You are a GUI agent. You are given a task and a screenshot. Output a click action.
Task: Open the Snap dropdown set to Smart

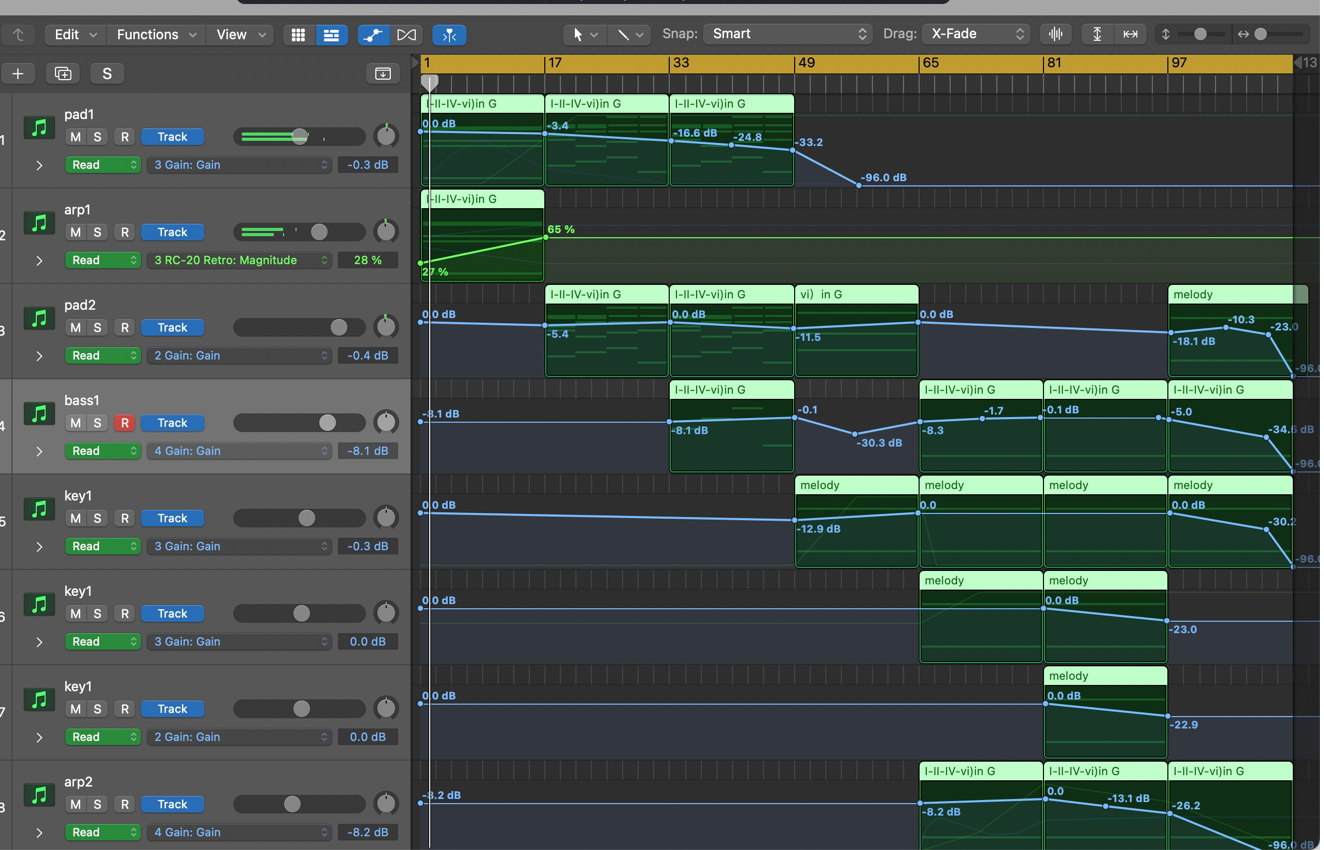(786, 33)
